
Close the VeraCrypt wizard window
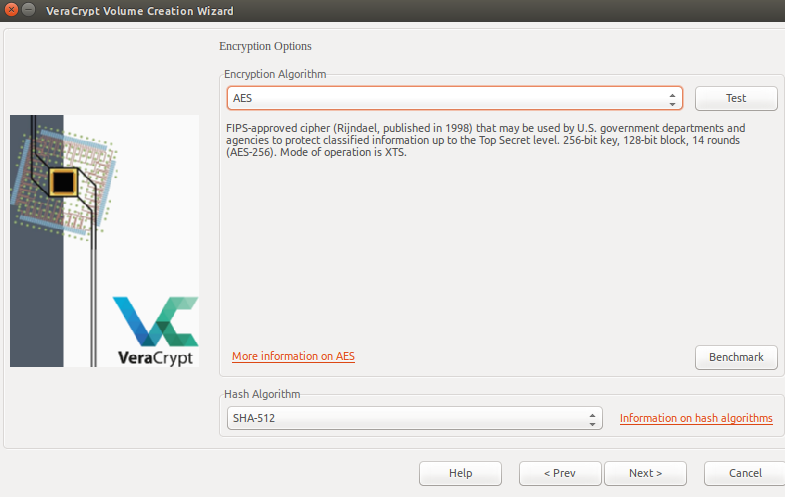point(11,10)
